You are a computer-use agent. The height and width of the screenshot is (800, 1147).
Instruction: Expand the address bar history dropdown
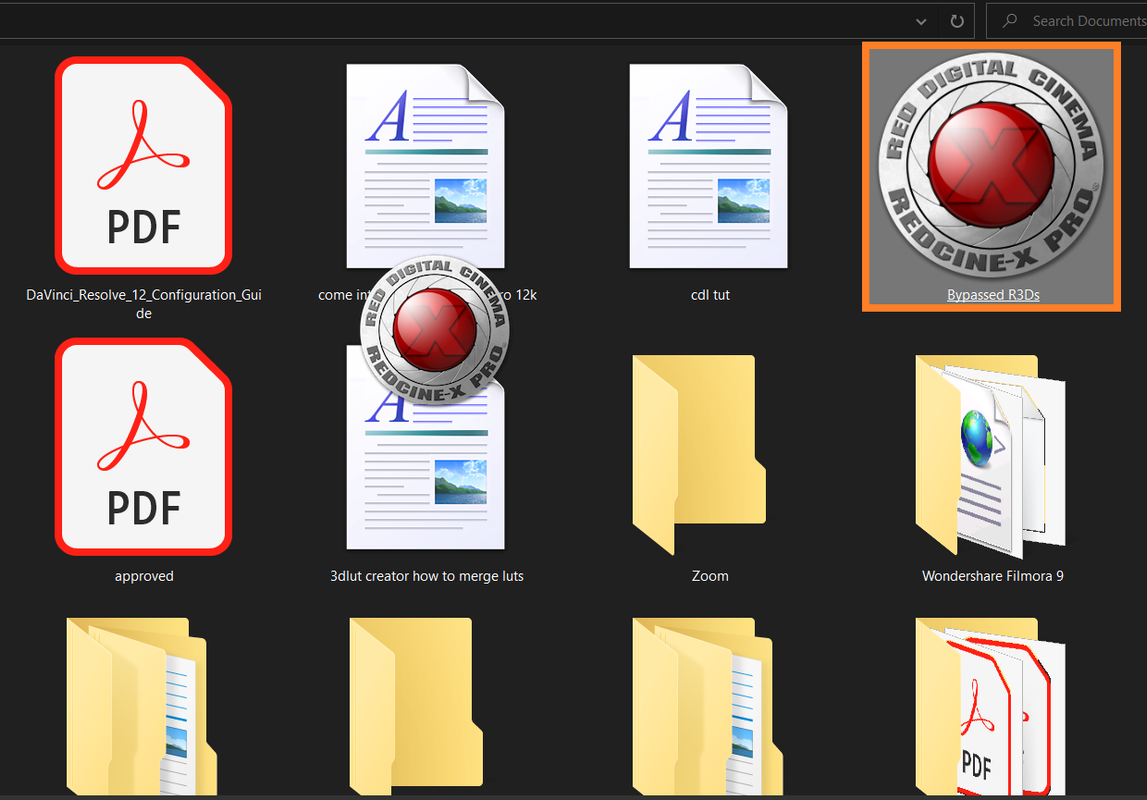921,21
